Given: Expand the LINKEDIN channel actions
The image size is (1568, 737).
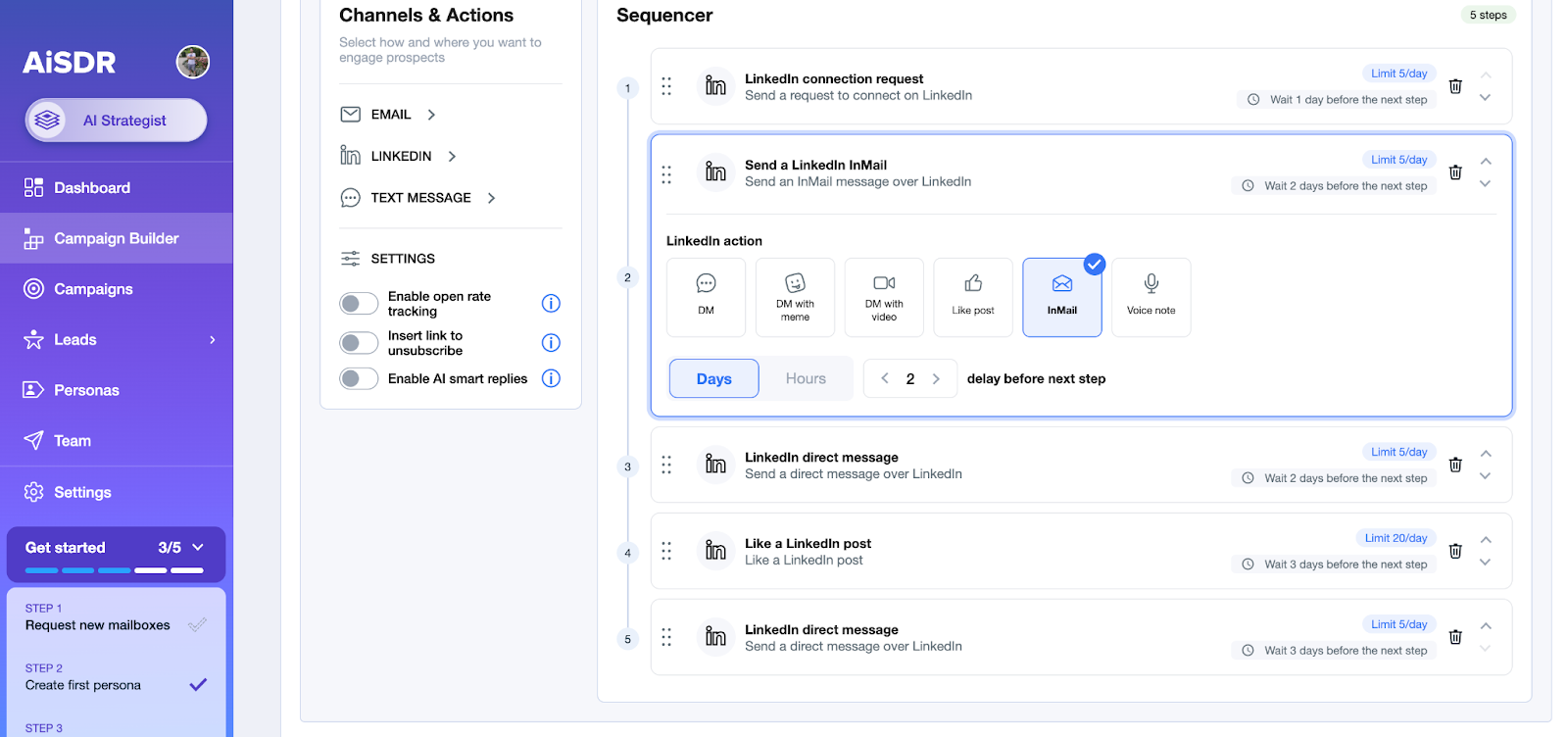Looking at the screenshot, I should tap(452, 156).
